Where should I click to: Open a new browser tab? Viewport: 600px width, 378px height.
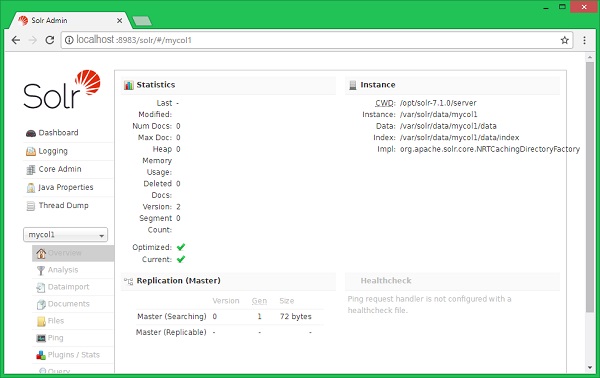pyautogui.click(x=142, y=21)
